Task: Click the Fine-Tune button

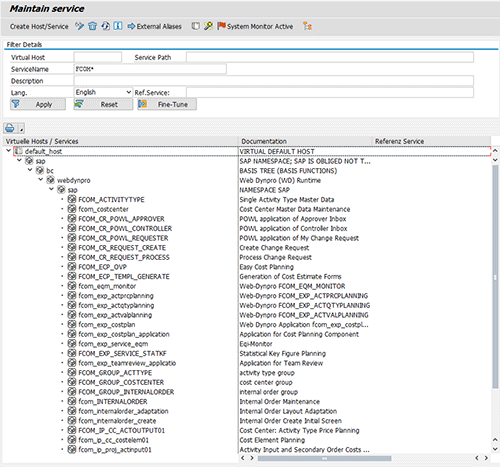Action: [x=167, y=104]
